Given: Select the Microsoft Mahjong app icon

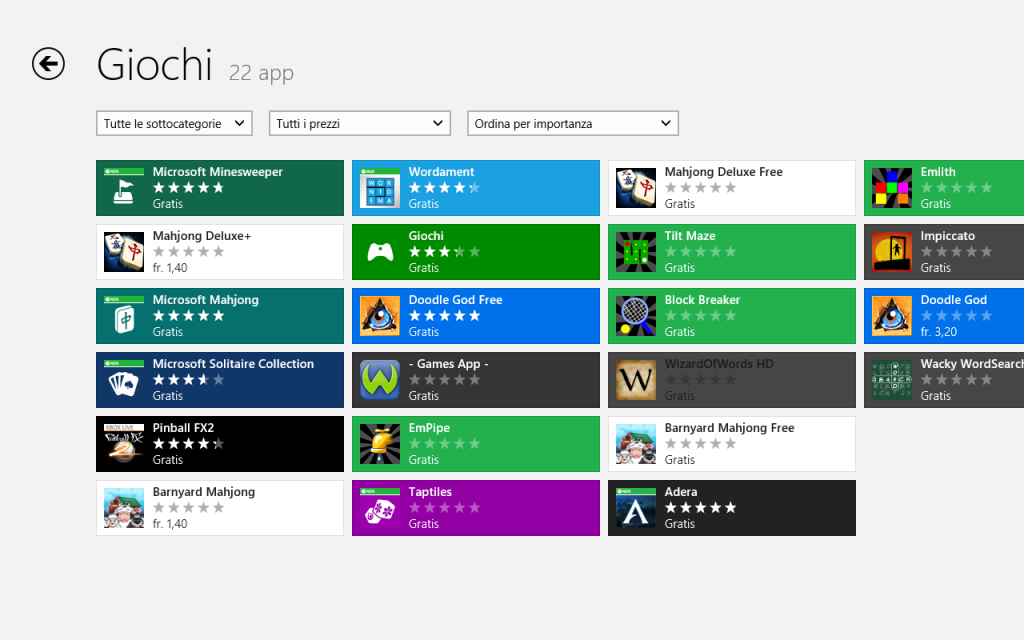Looking at the screenshot, I should point(124,316).
